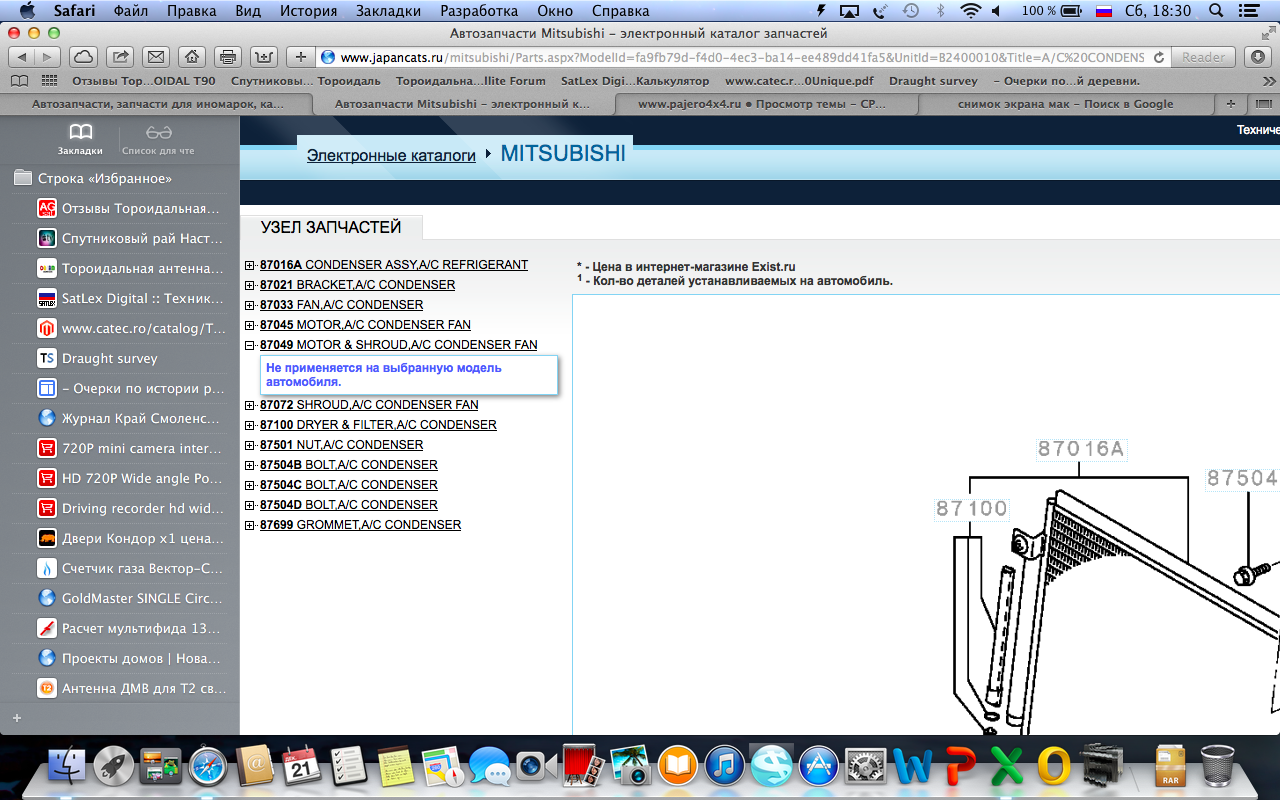Screen dimensions: 1280x800
Task: Go back with the back arrow button
Action: click(22, 57)
